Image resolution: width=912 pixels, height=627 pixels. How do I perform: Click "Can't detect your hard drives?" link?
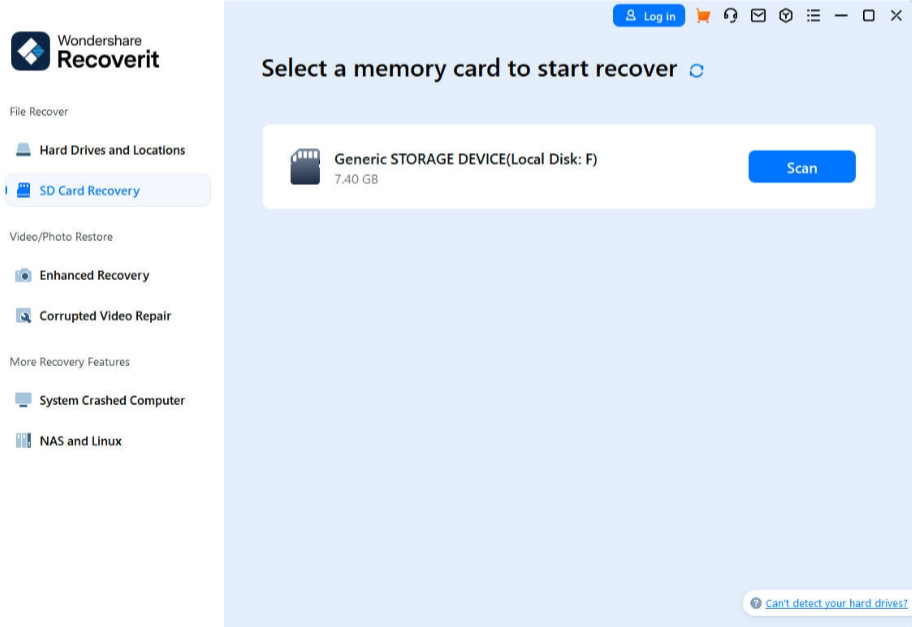(x=836, y=604)
